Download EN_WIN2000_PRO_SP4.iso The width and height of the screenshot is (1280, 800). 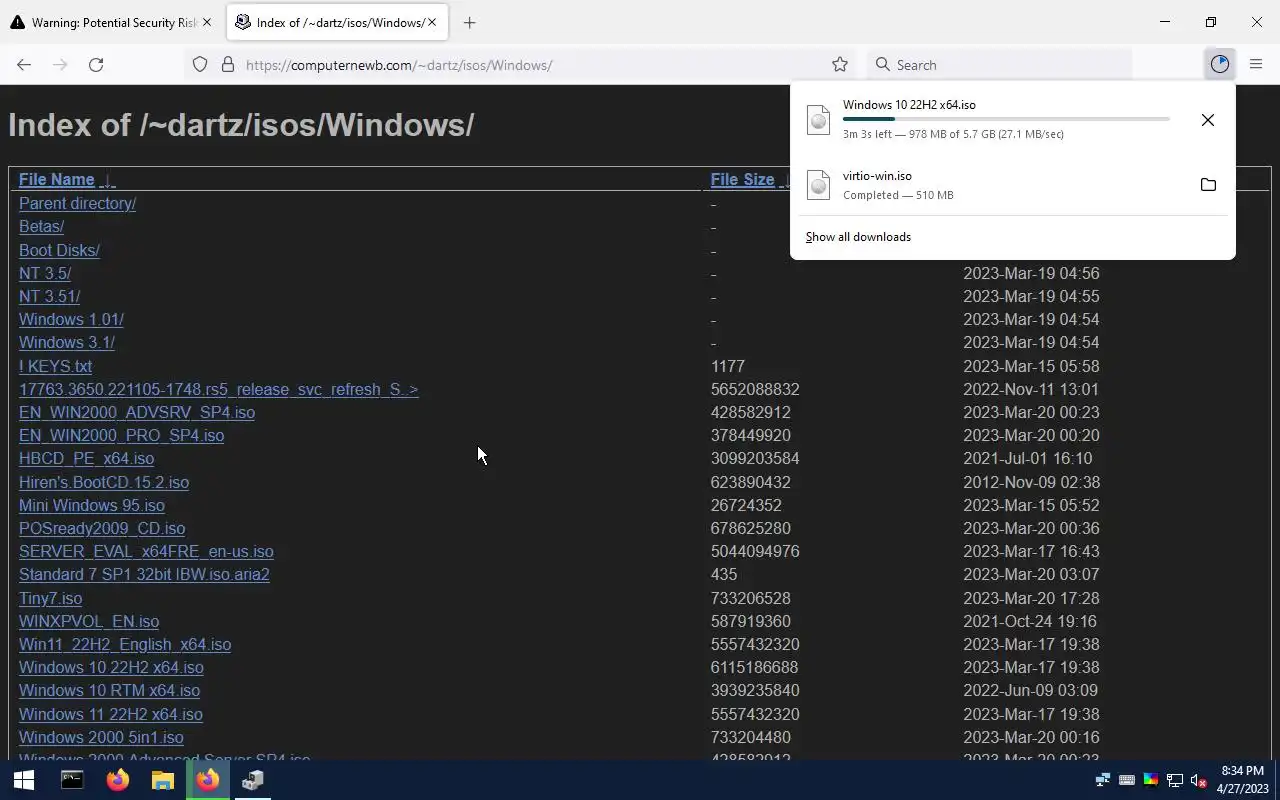tap(121, 435)
